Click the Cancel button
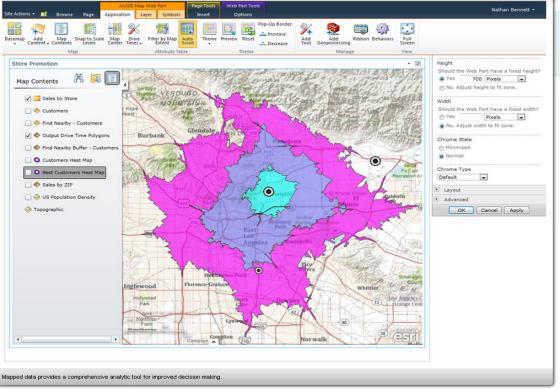This screenshot has height=389, width=560. [489, 210]
